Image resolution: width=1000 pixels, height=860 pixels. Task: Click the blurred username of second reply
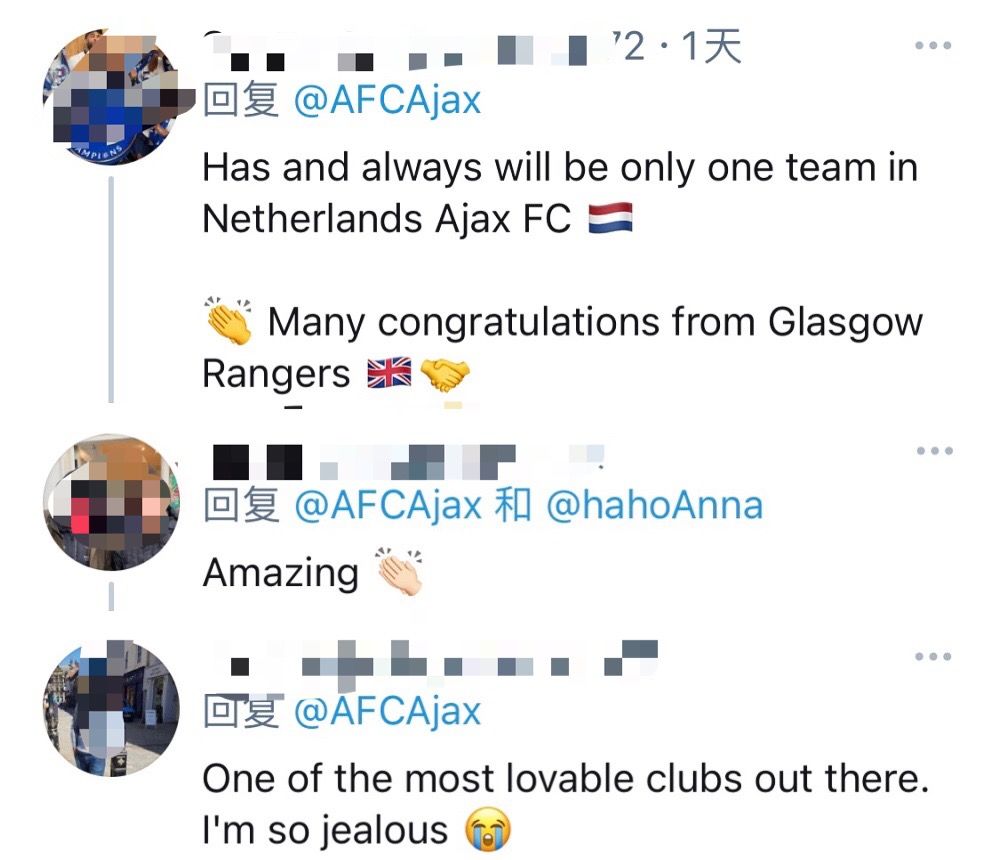408,462
